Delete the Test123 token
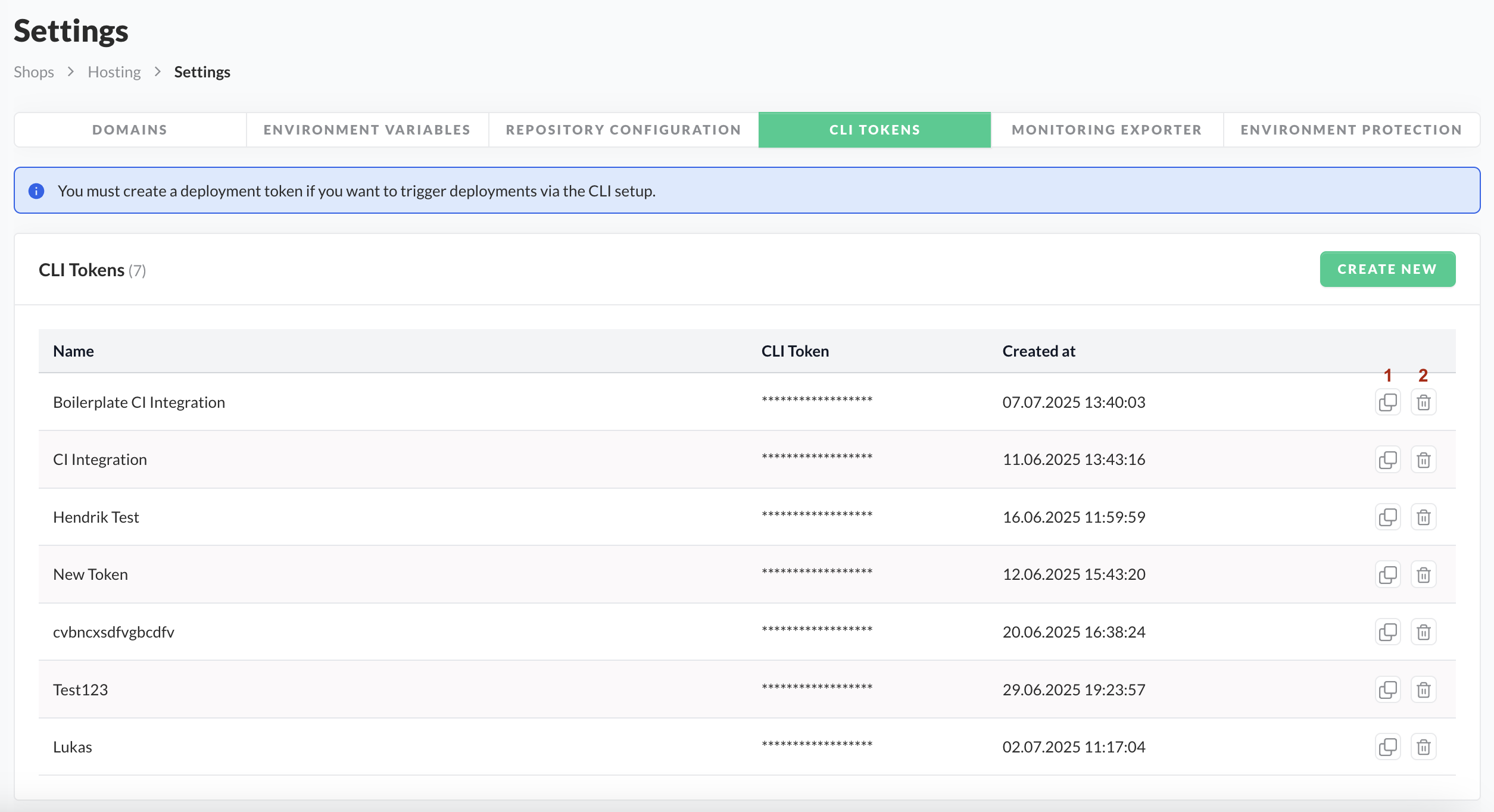Viewport: 1494px width, 812px height. pos(1423,689)
